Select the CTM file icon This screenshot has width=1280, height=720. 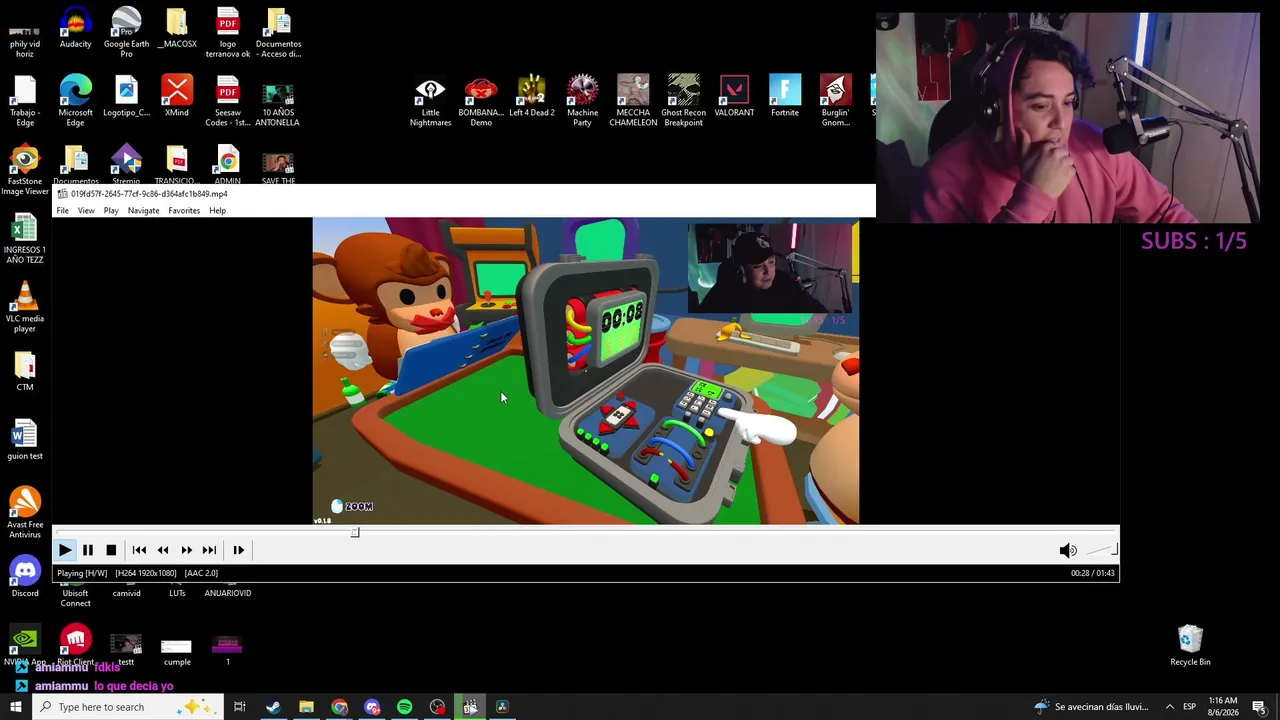[x=25, y=371]
